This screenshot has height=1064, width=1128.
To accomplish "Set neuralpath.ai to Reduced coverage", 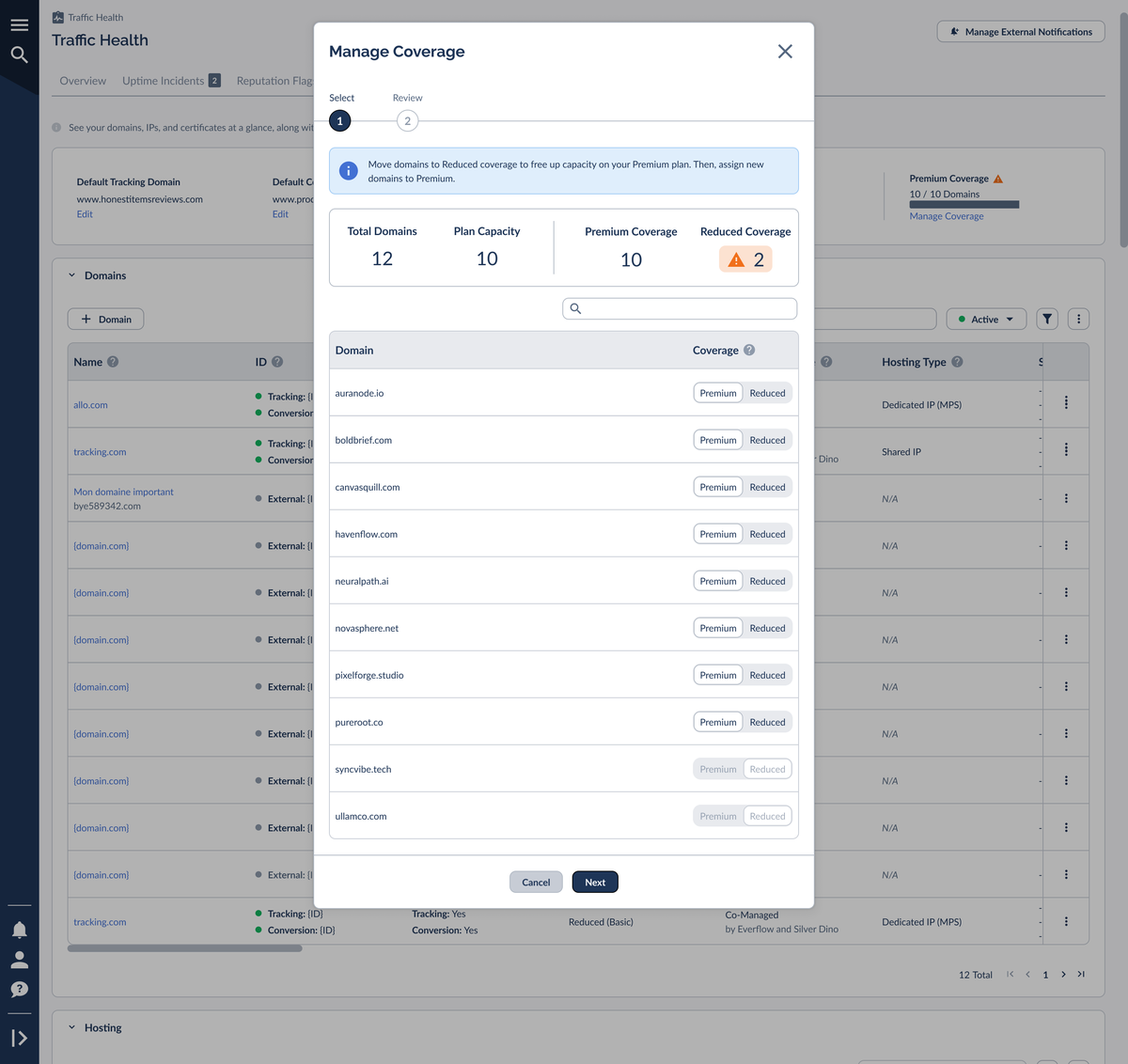I will tap(767, 581).
